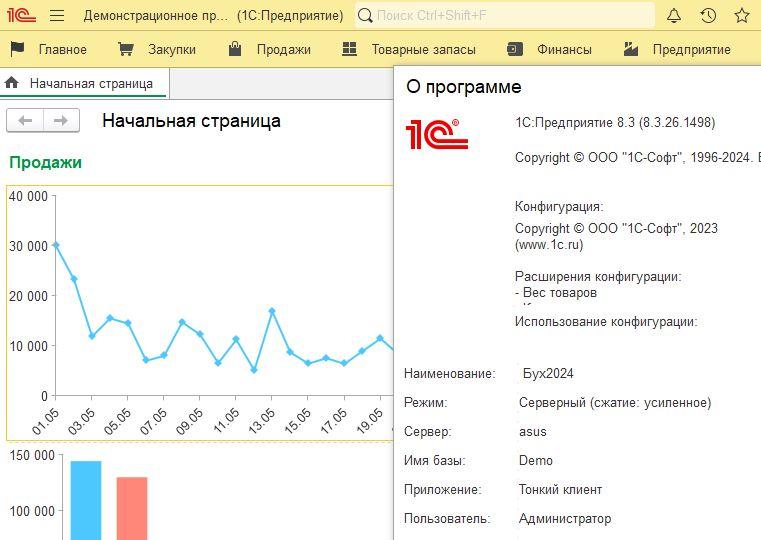Screen dimensions: 761x540
Task: Go forward with the right arrow button
Action: (61, 120)
